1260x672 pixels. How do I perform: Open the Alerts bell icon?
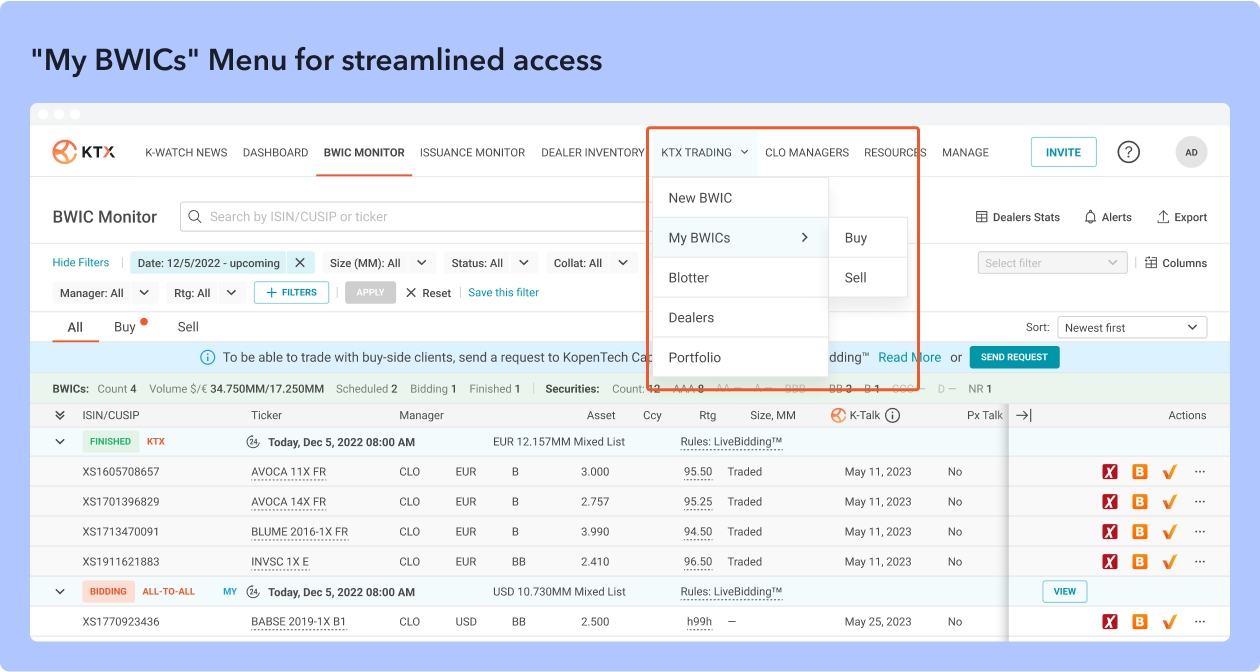coord(1091,217)
